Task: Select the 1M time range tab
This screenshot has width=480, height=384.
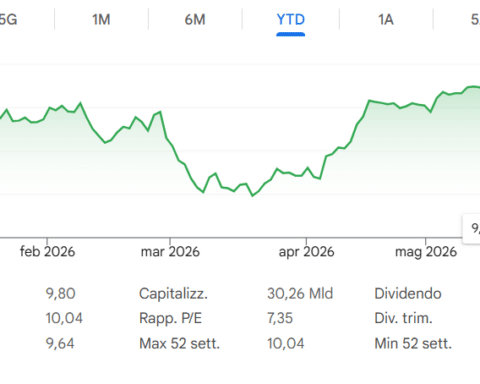Action: tap(101, 20)
